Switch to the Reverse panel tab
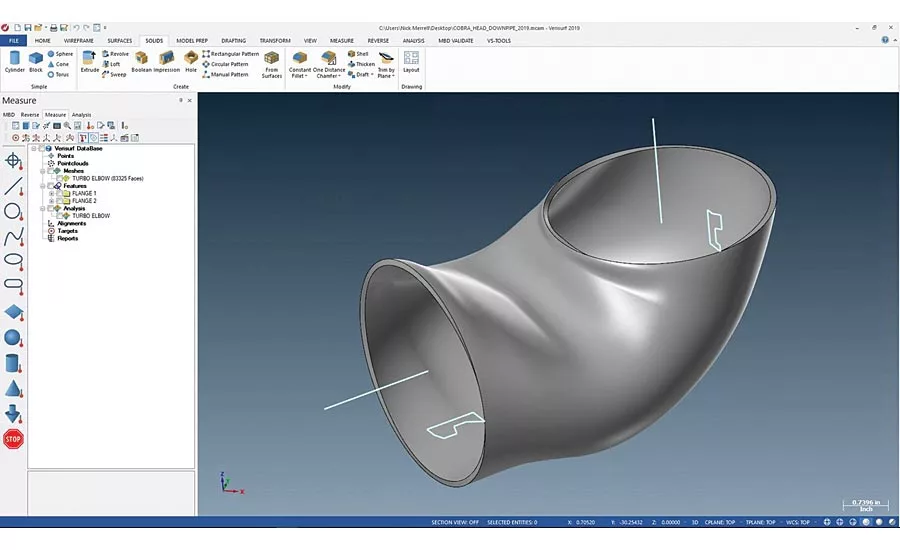 click(x=30, y=115)
